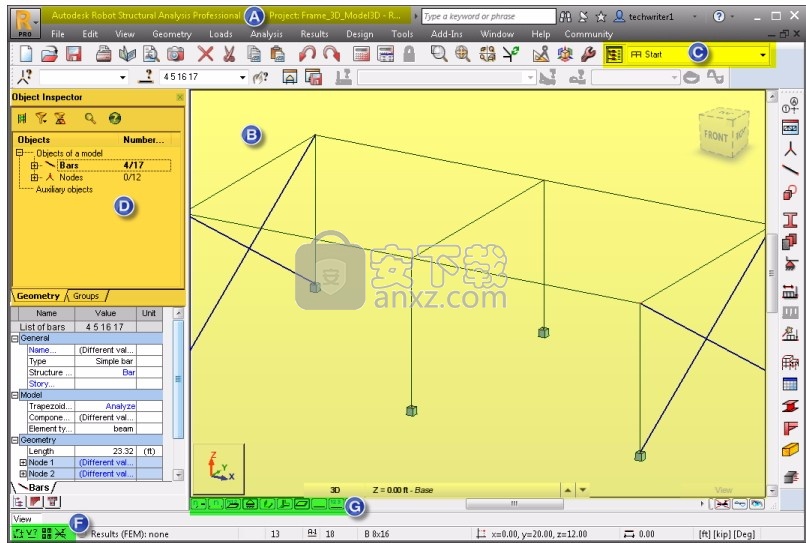Viewport: 806px width, 543px height.
Task: Open the node selection dropdown
Action: [122, 77]
